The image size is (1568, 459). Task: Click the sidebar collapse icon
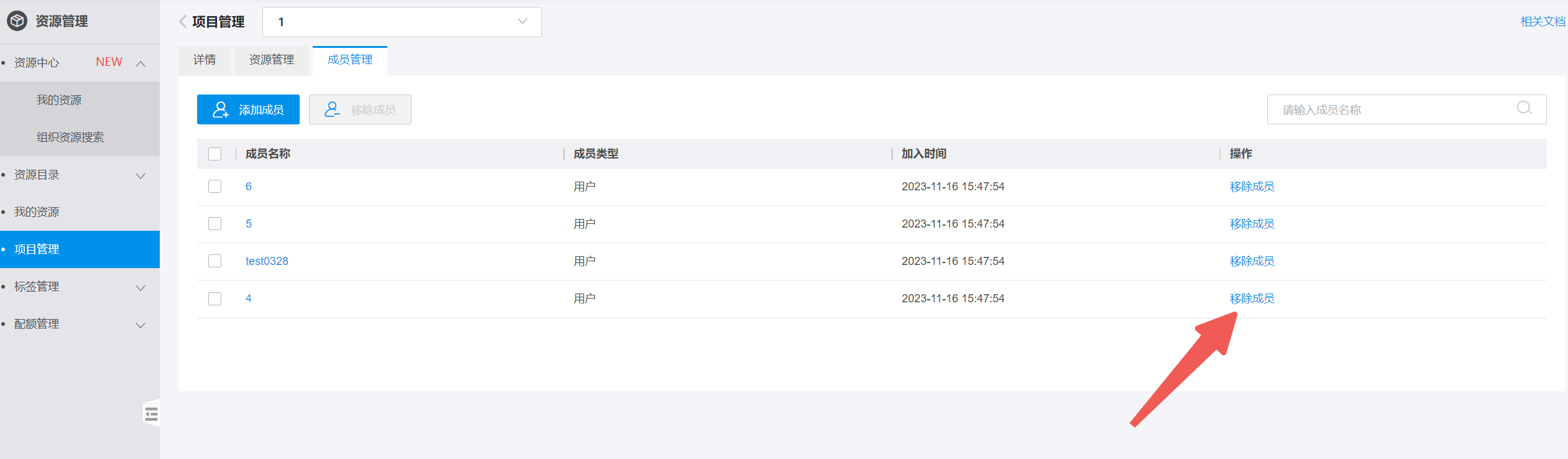[151, 414]
